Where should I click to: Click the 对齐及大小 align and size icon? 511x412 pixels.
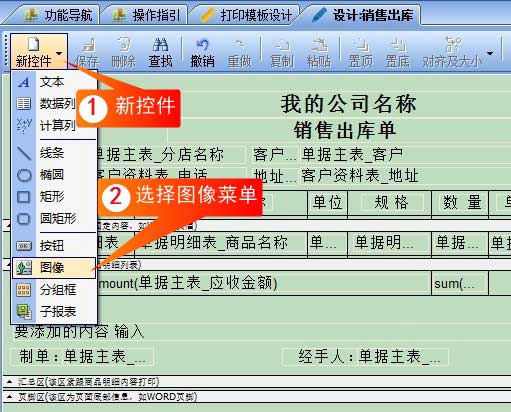point(452,53)
